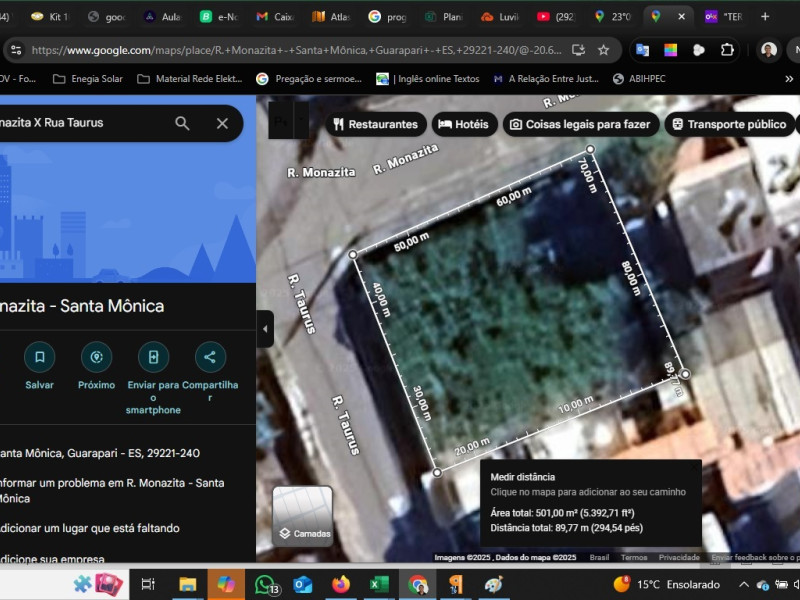Click the white cloud-shaped extension icon
Viewport: 800px width, 600px height.
pyautogui.click(x=699, y=50)
